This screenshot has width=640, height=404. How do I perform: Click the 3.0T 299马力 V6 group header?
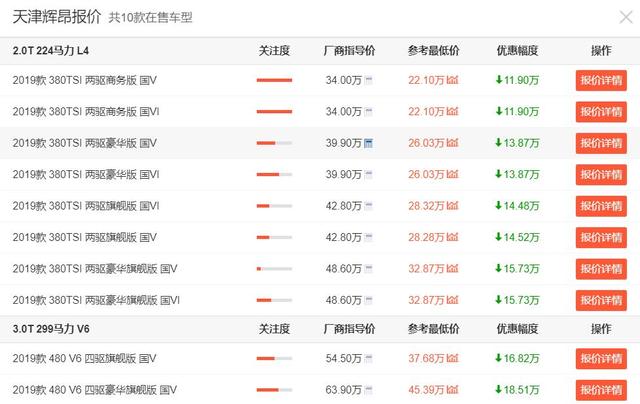coord(51,329)
